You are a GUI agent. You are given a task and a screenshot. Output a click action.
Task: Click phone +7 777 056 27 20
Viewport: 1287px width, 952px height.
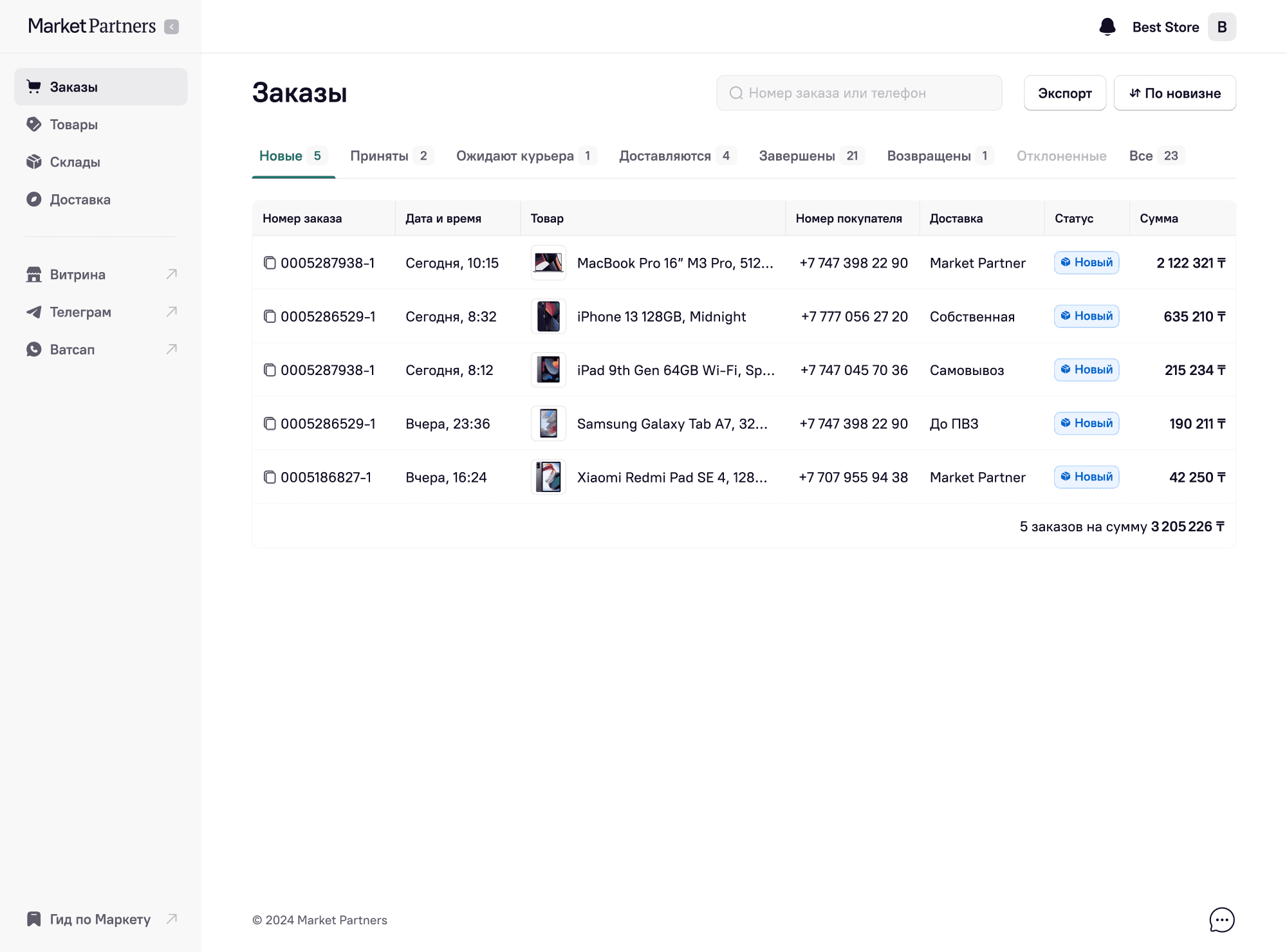tap(854, 316)
